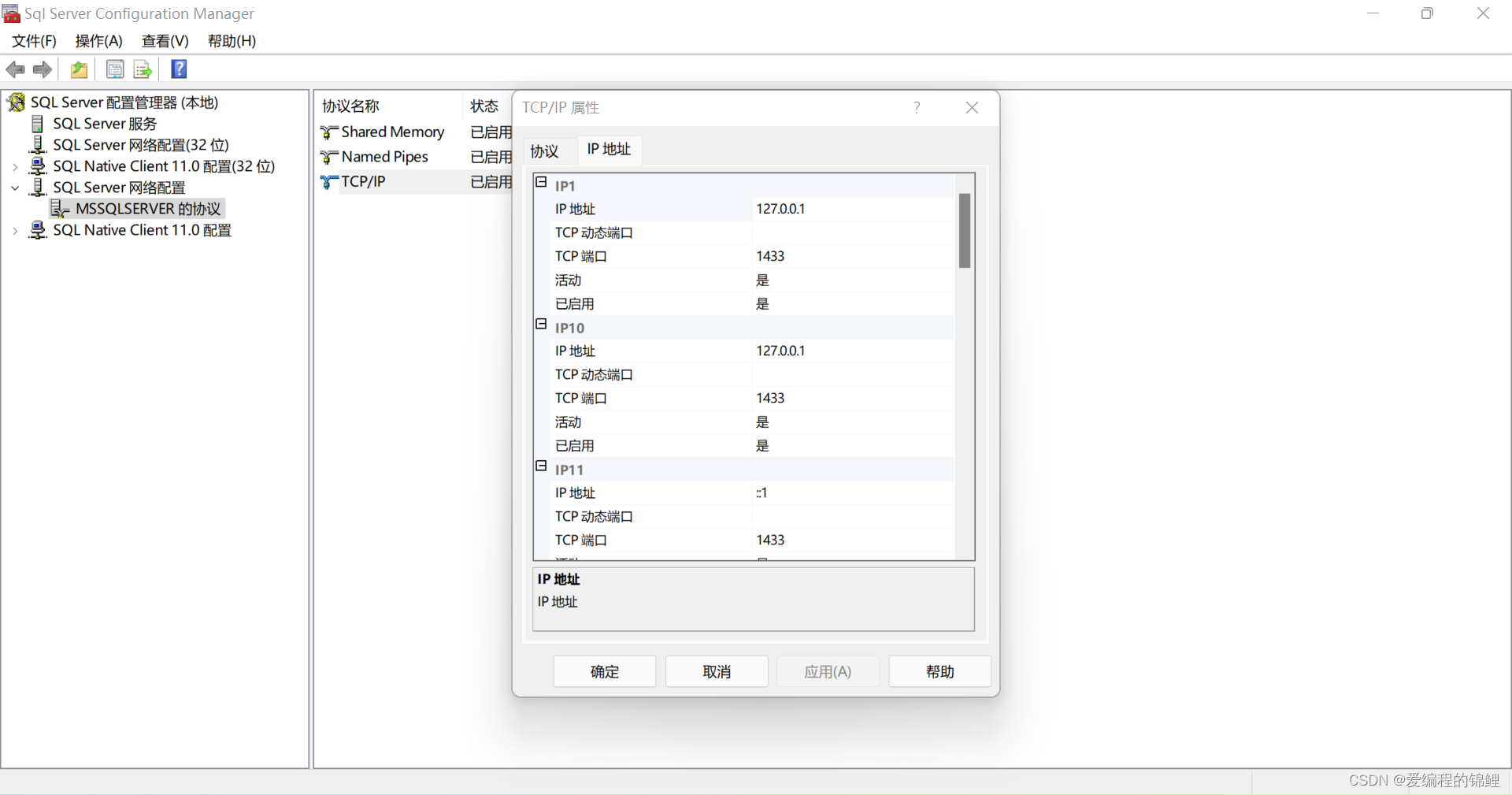
Task: Click the question mark in TCP/IP 属性 title bar
Action: (917, 108)
